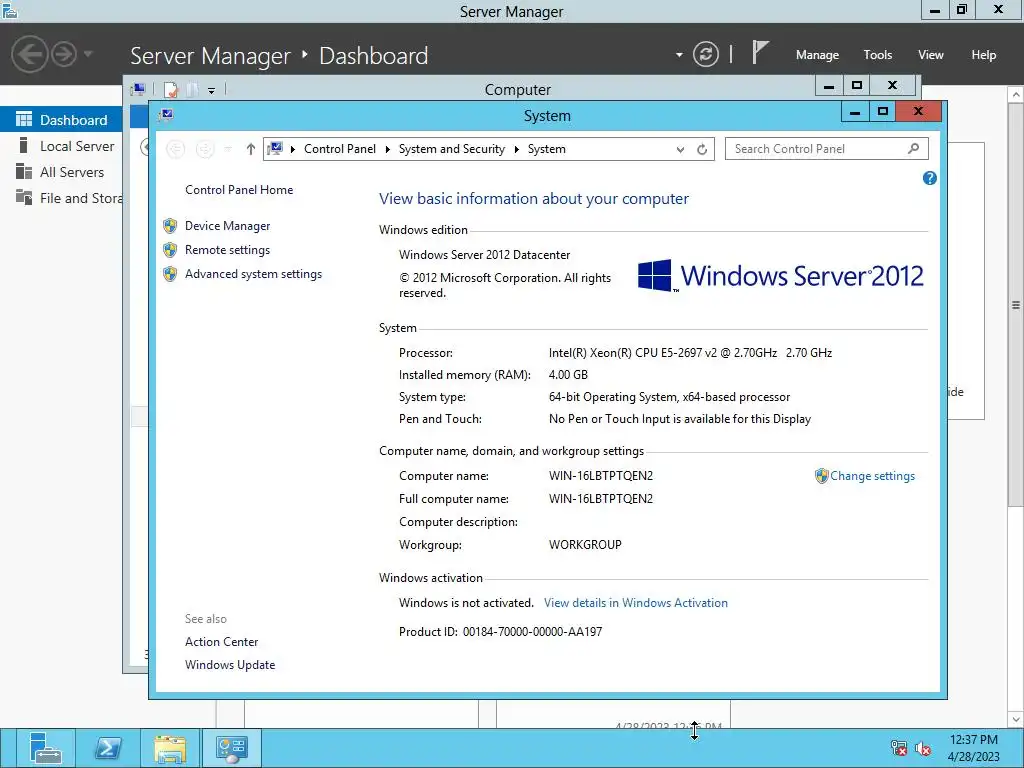The width and height of the screenshot is (1024, 768).
Task: Select All Servers in Server Manager sidebar
Action: (61, 172)
